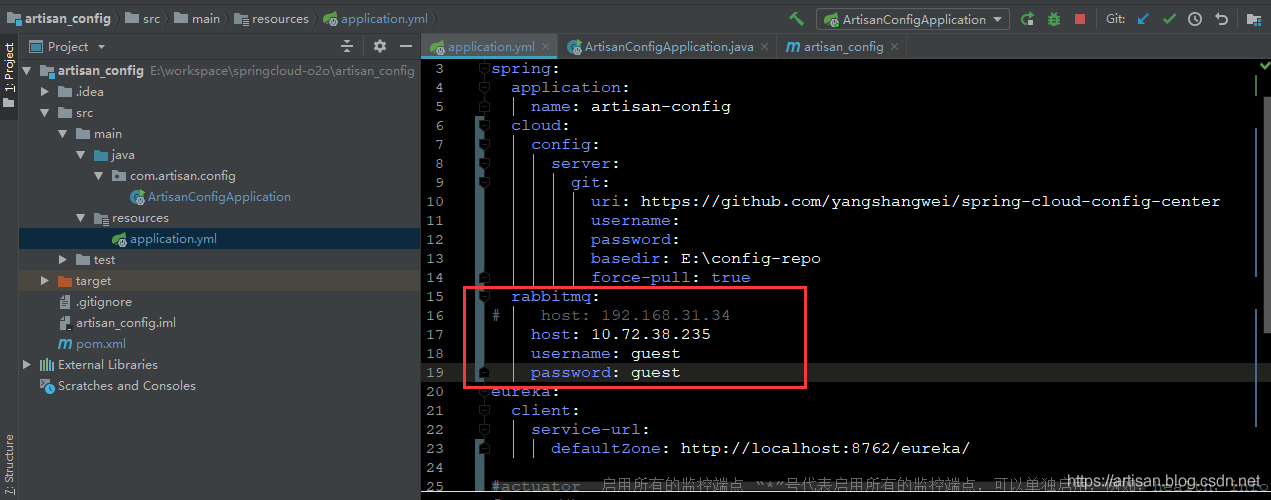Open pom.xml from the project tree
Image resolution: width=1271 pixels, height=500 pixels.
pos(100,344)
